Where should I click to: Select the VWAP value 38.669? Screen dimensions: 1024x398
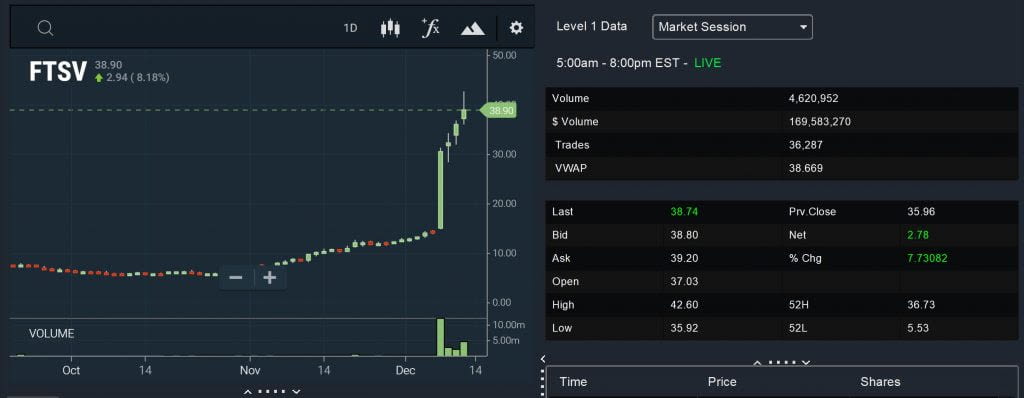coord(806,168)
